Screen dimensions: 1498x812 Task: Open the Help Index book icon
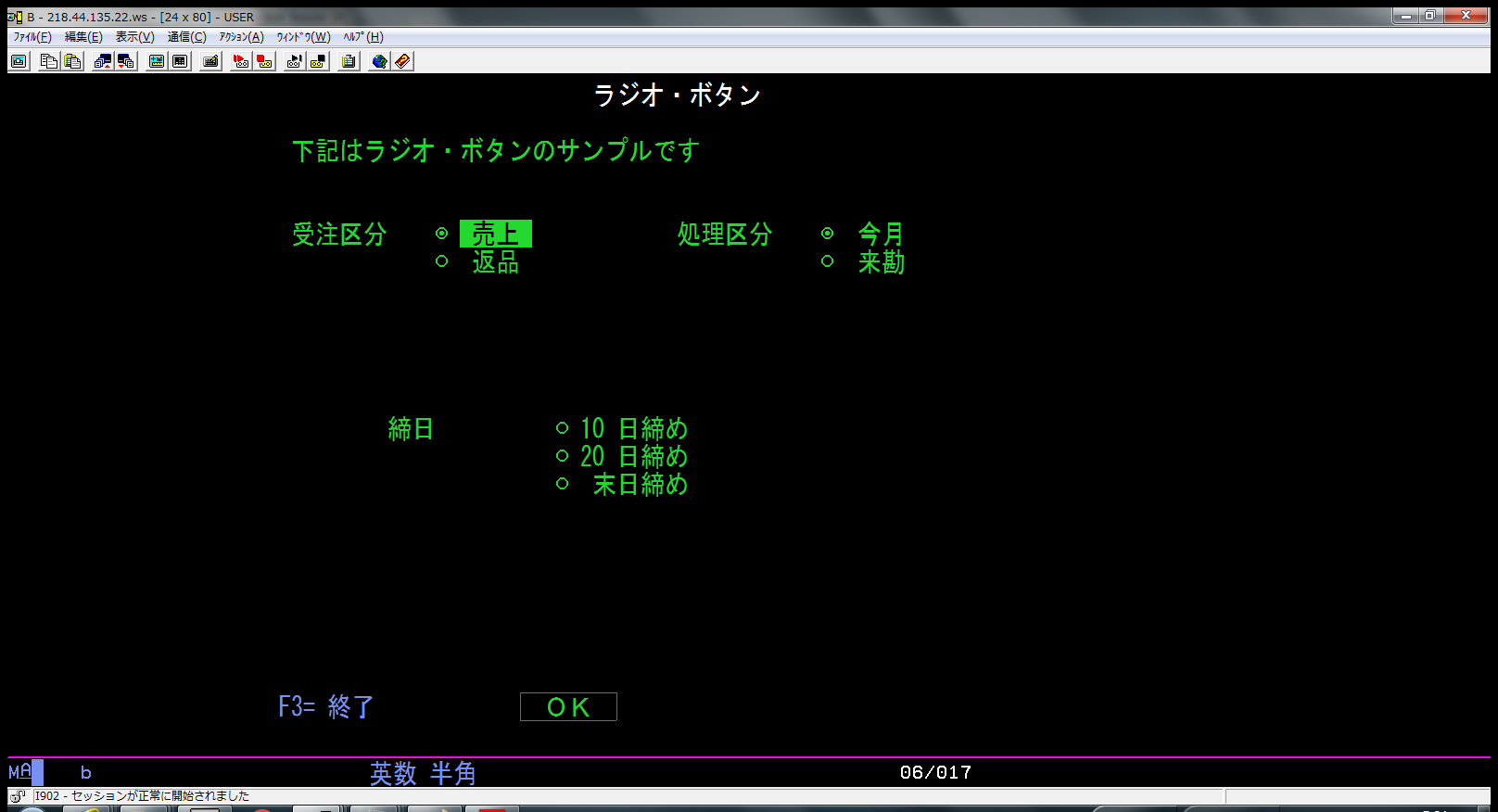(402, 61)
